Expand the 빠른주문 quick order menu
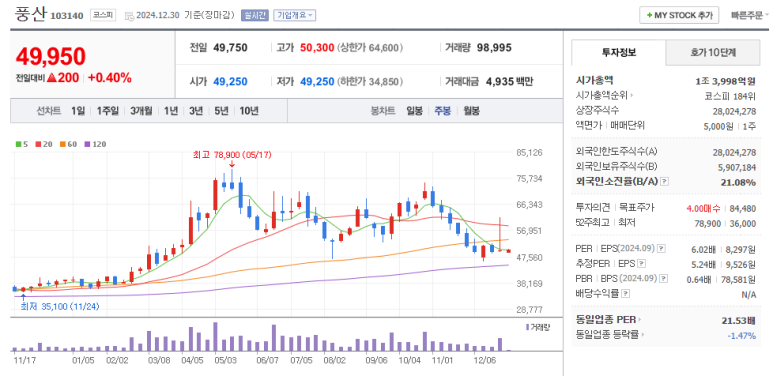This screenshot has width=773, height=376. point(749,15)
